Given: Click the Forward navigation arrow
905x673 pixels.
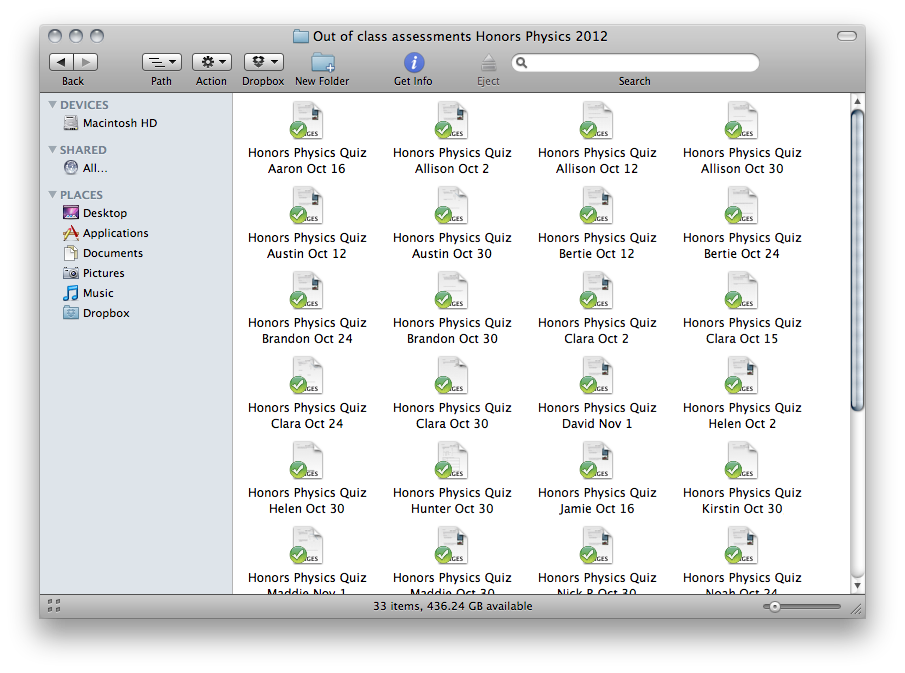Looking at the screenshot, I should [x=86, y=62].
